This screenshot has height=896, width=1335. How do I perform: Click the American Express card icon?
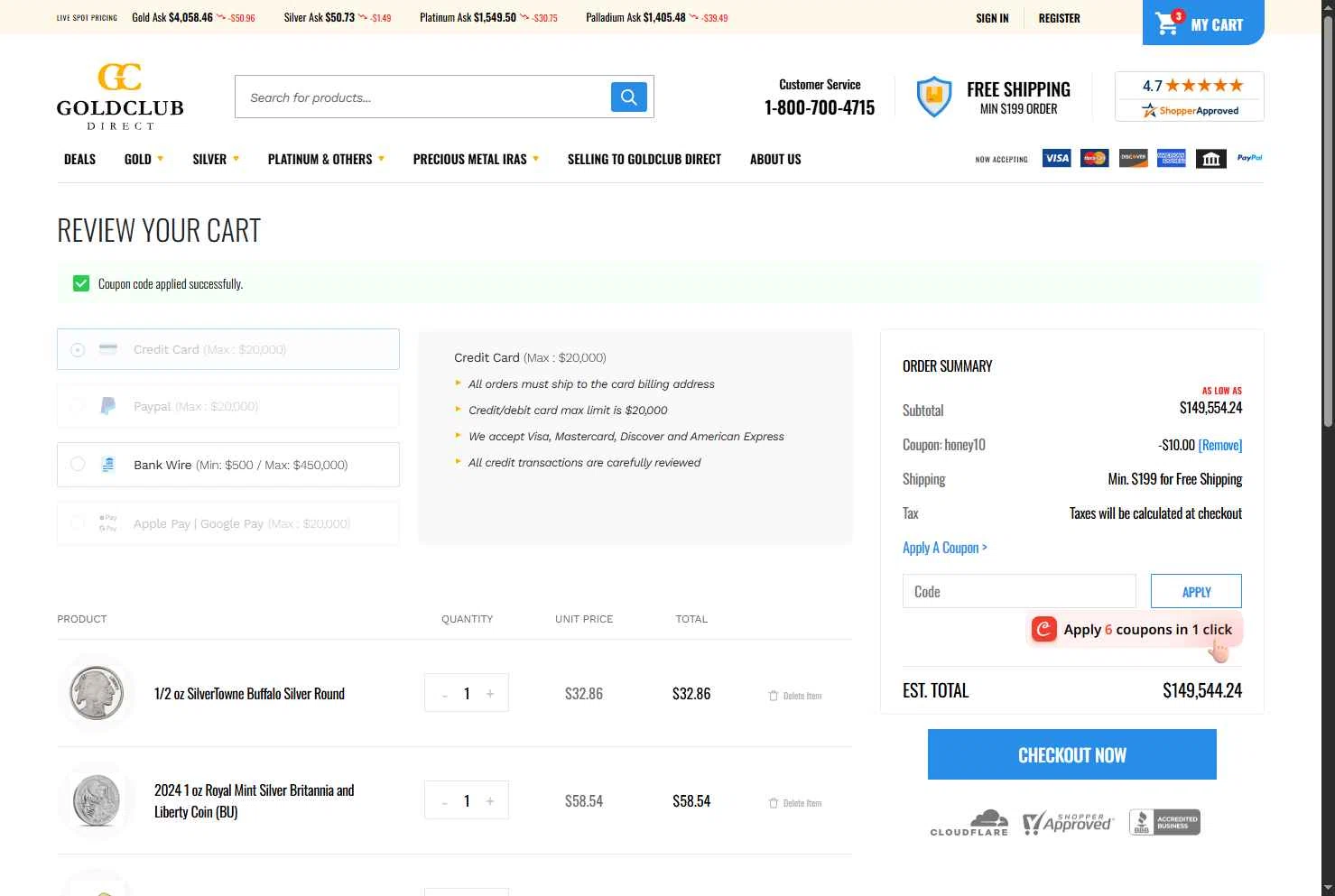point(1172,159)
